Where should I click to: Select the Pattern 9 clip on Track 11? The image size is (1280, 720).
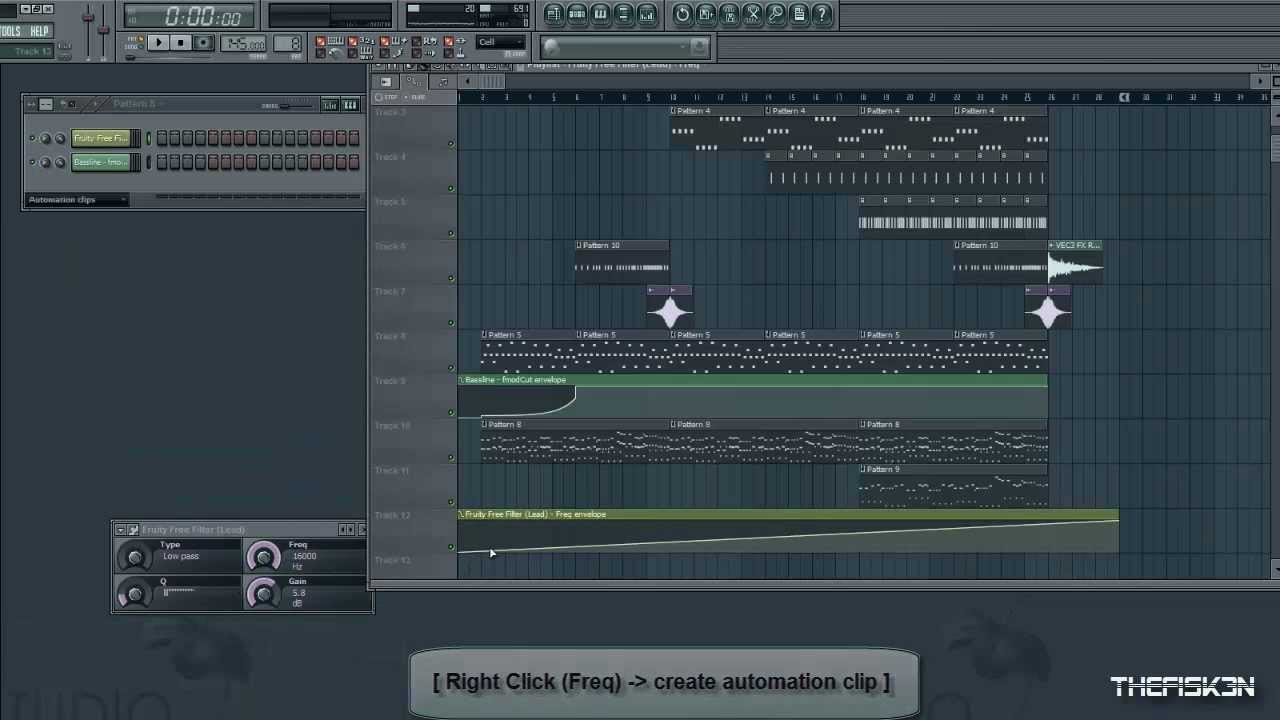[x=953, y=486]
